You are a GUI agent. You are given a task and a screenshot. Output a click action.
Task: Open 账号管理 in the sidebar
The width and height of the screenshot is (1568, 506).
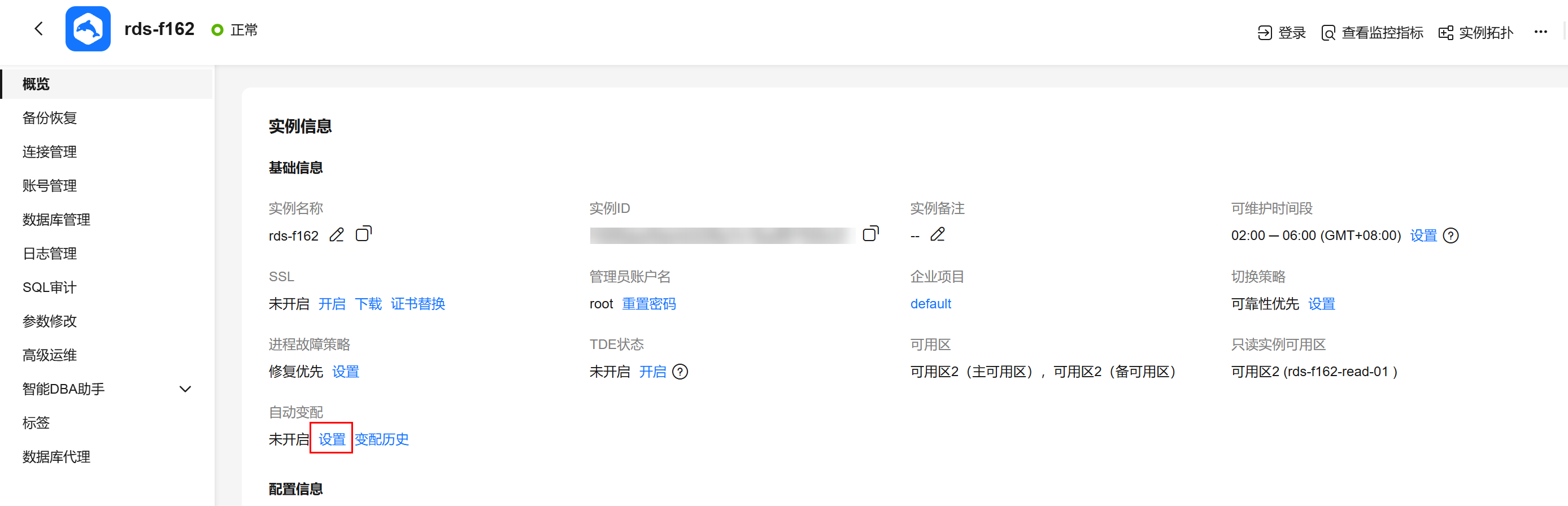50,186
